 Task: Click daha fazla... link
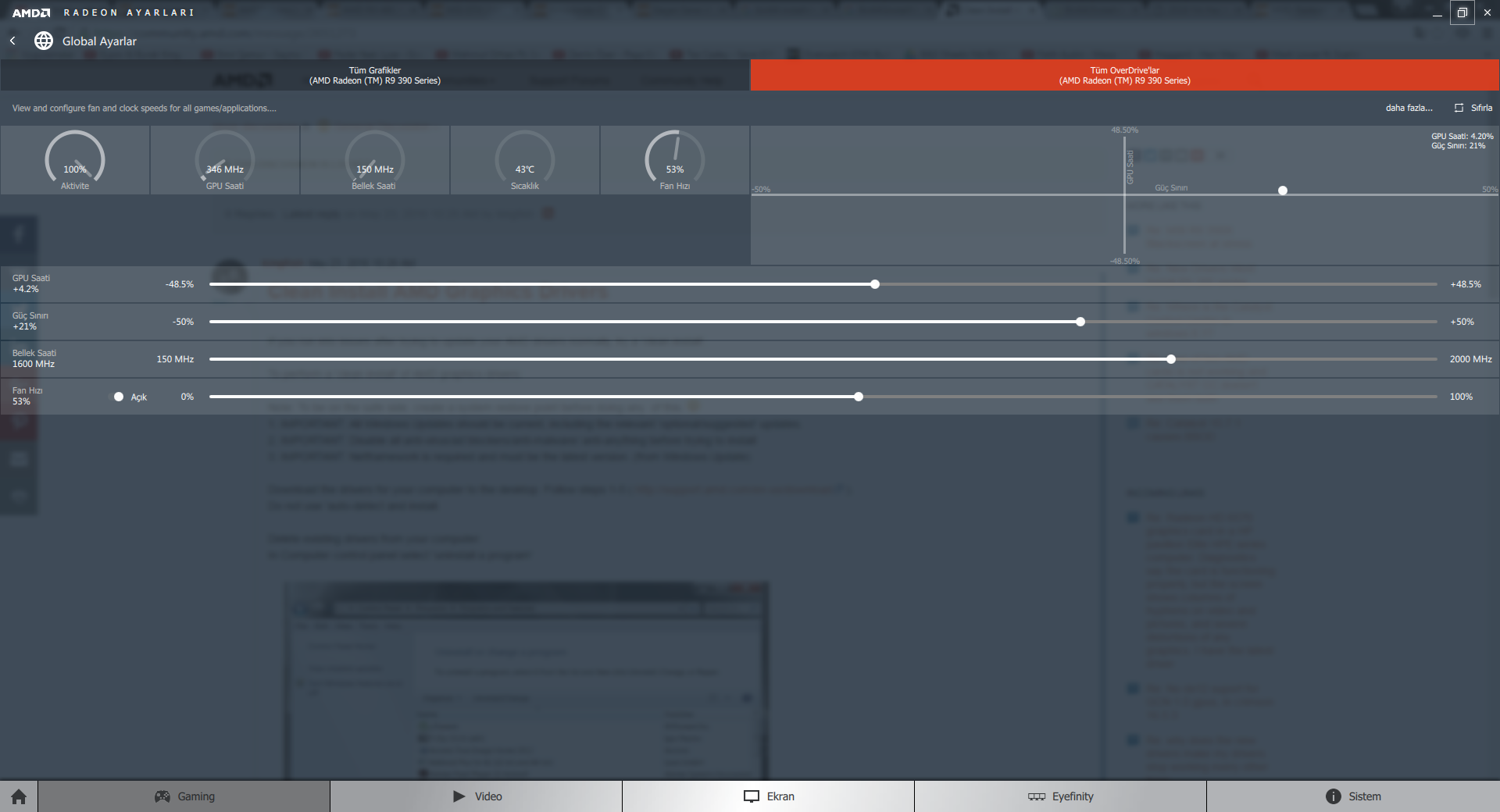(x=1409, y=108)
